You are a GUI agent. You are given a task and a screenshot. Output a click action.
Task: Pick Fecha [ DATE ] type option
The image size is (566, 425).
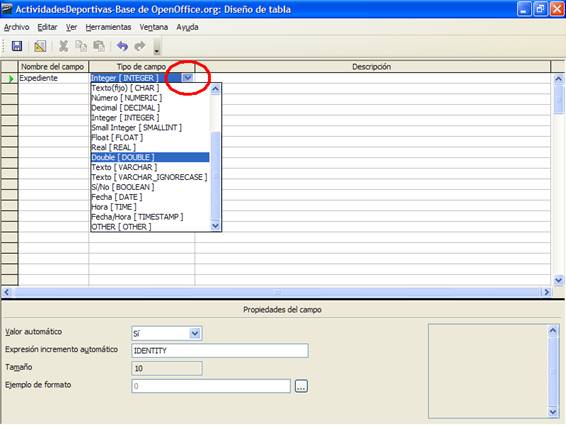tap(117, 197)
